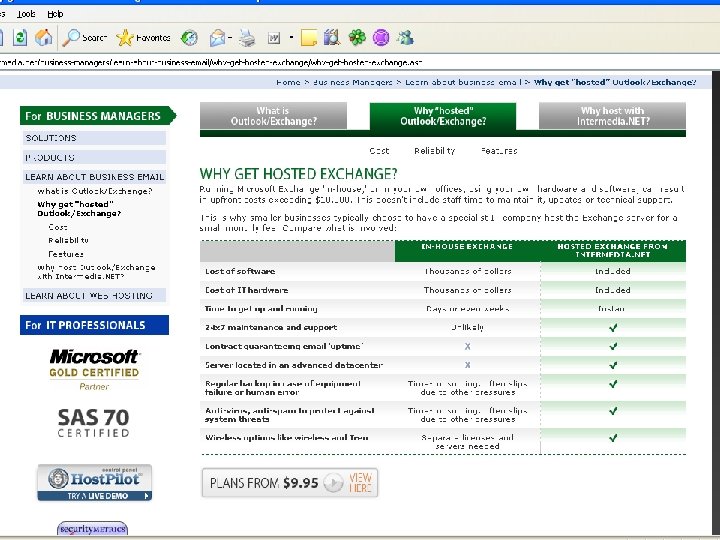The height and width of the screenshot is (540, 720).
Task: Open the Research books icon
Action: pyautogui.click(x=332, y=38)
